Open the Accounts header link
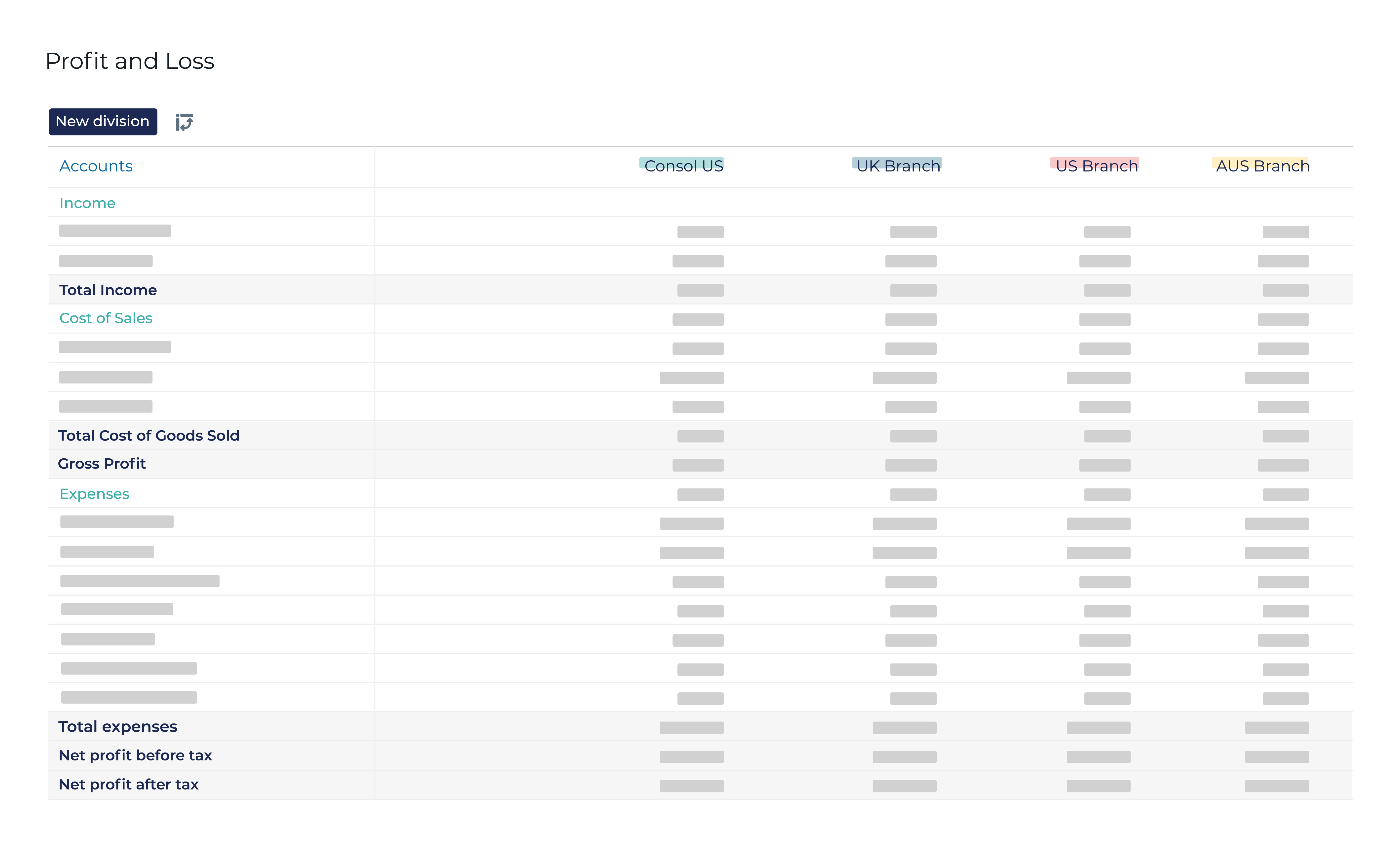The height and width of the screenshot is (852, 1400). pyautogui.click(x=95, y=166)
